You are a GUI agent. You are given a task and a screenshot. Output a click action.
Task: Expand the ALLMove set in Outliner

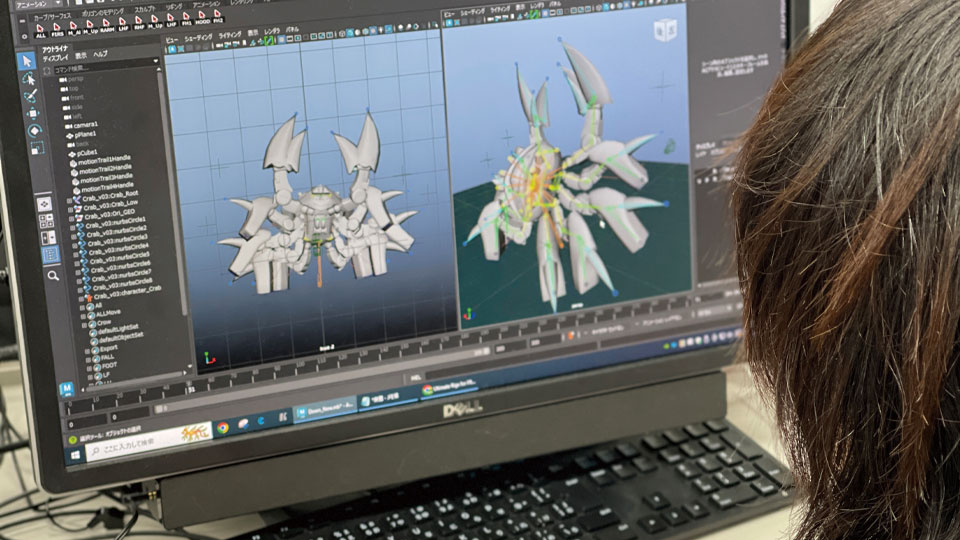(86, 316)
